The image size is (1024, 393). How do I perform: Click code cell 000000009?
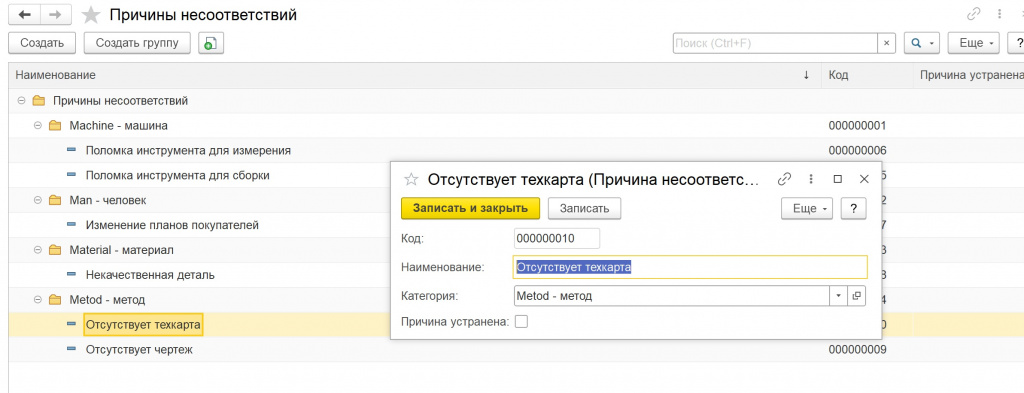point(857,349)
